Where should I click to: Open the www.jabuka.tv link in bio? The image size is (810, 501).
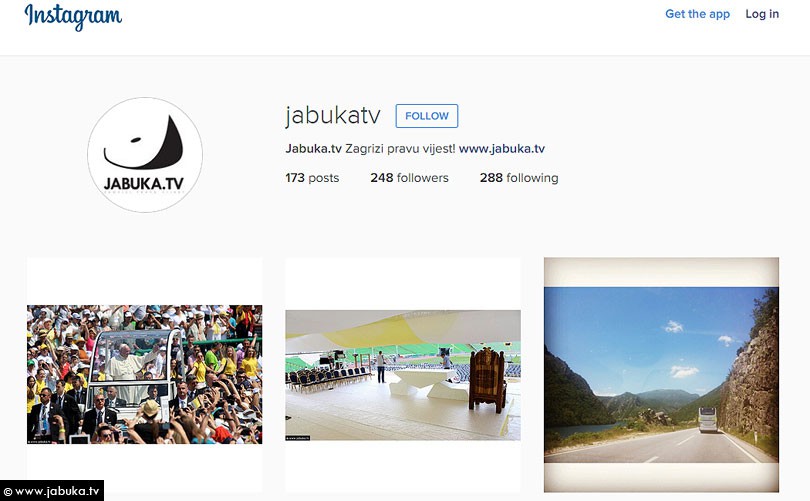[502, 149]
